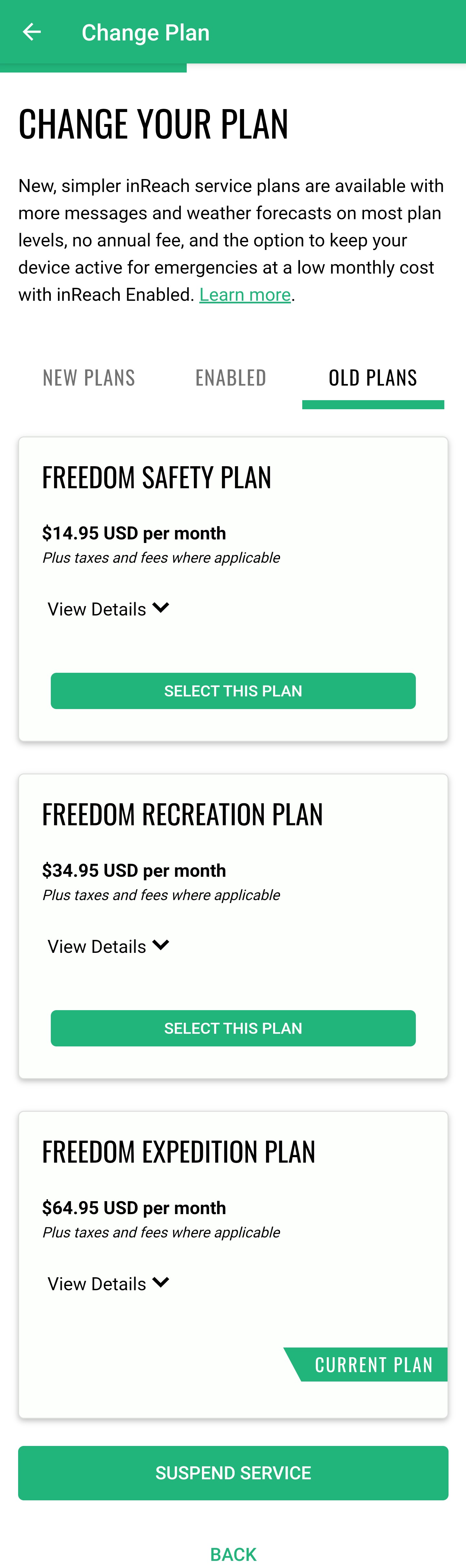Image resolution: width=466 pixels, height=1568 pixels.
Task: Open the Learn more link
Action: (x=245, y=295)
